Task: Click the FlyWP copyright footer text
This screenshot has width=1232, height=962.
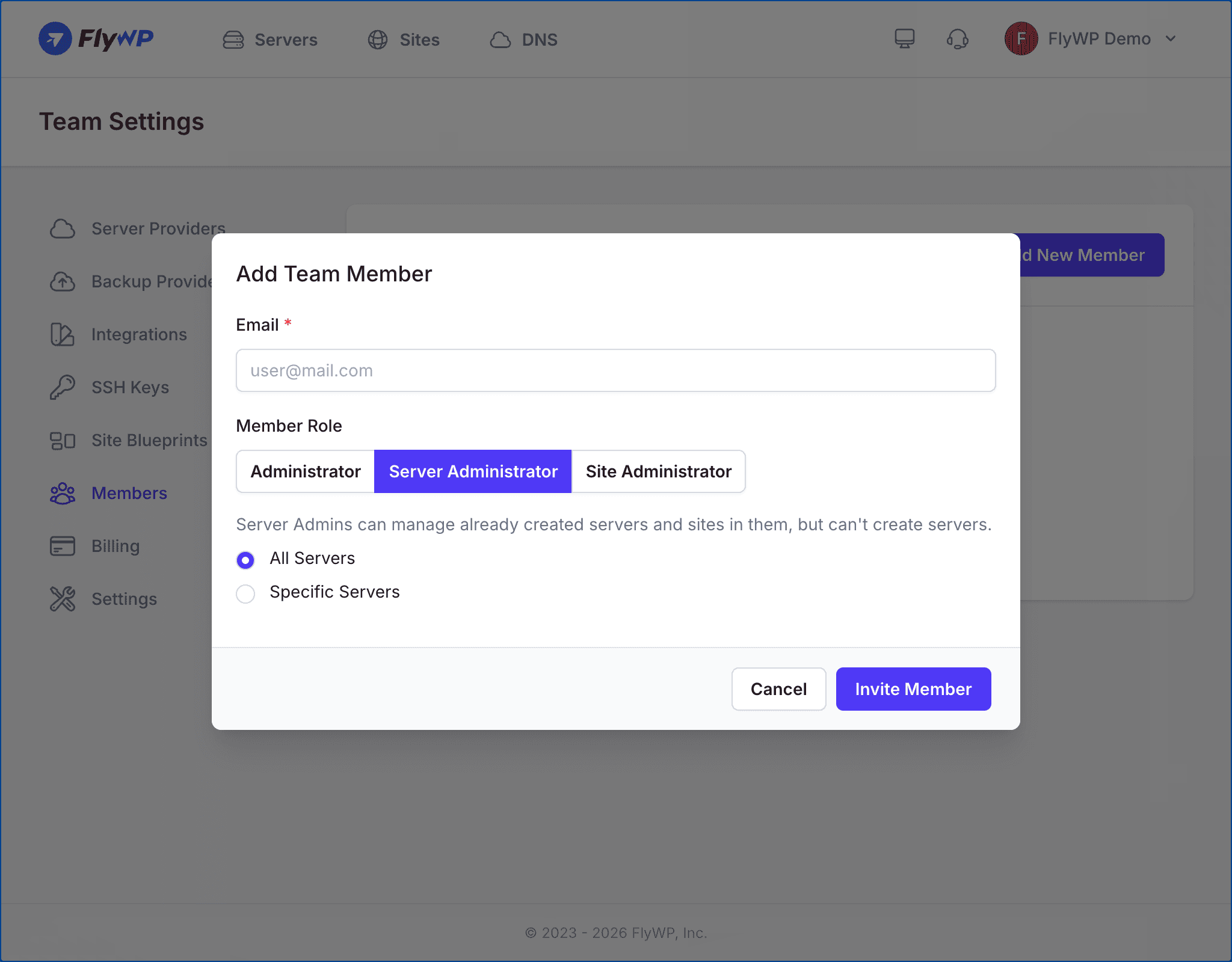Action: click(x=616, y=933)
